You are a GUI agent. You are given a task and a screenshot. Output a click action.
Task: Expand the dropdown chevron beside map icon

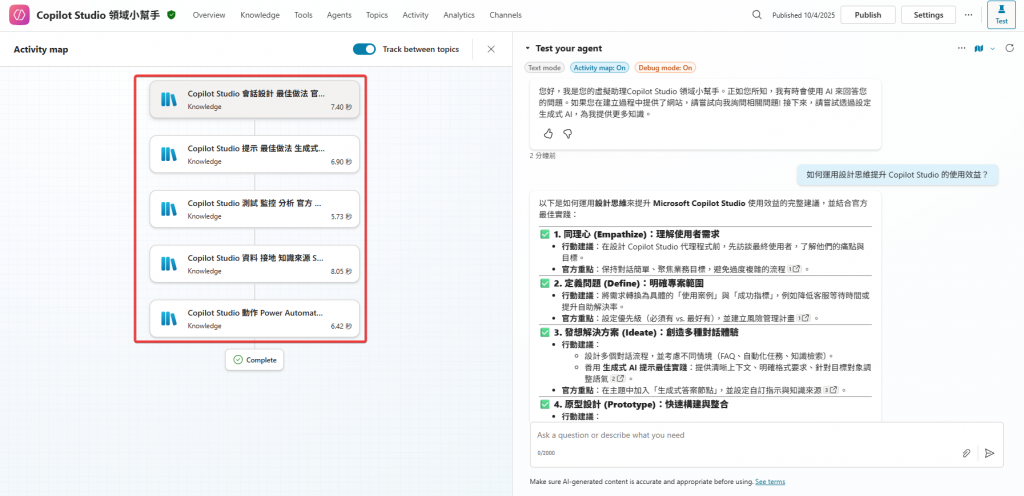[x=993, y=48]
